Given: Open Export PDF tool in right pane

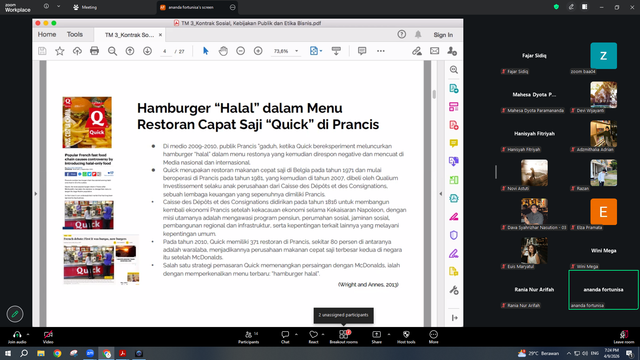Looking at the screenshot, I should (x=453, y=88).
